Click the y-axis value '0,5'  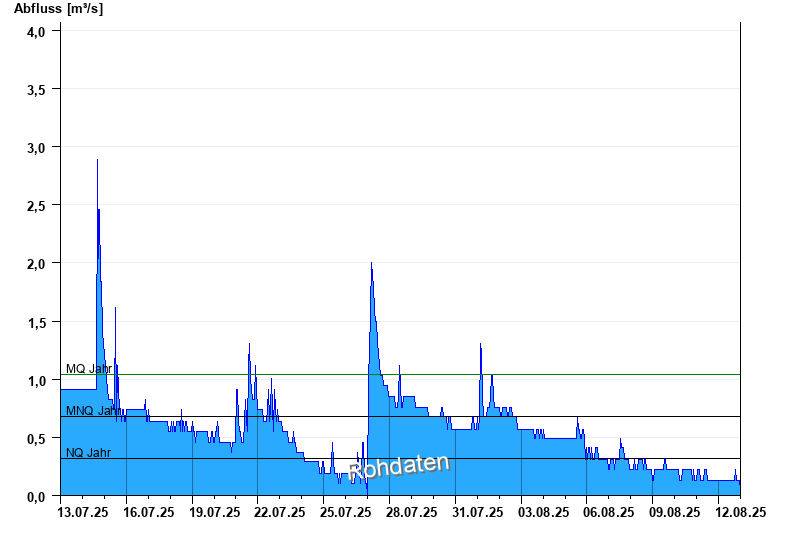click(x=36, y=440)
